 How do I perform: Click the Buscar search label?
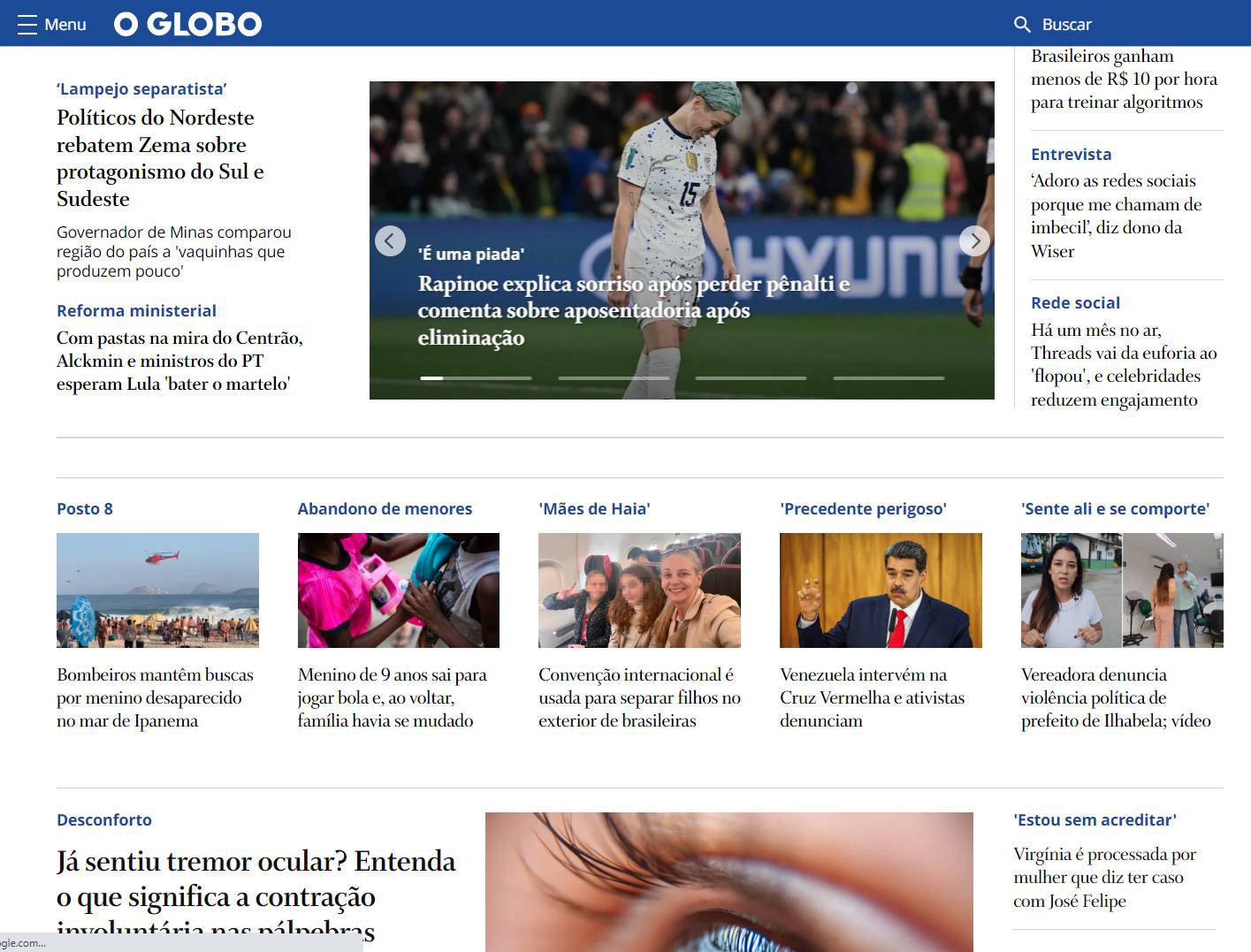[x=1066, y=24]
